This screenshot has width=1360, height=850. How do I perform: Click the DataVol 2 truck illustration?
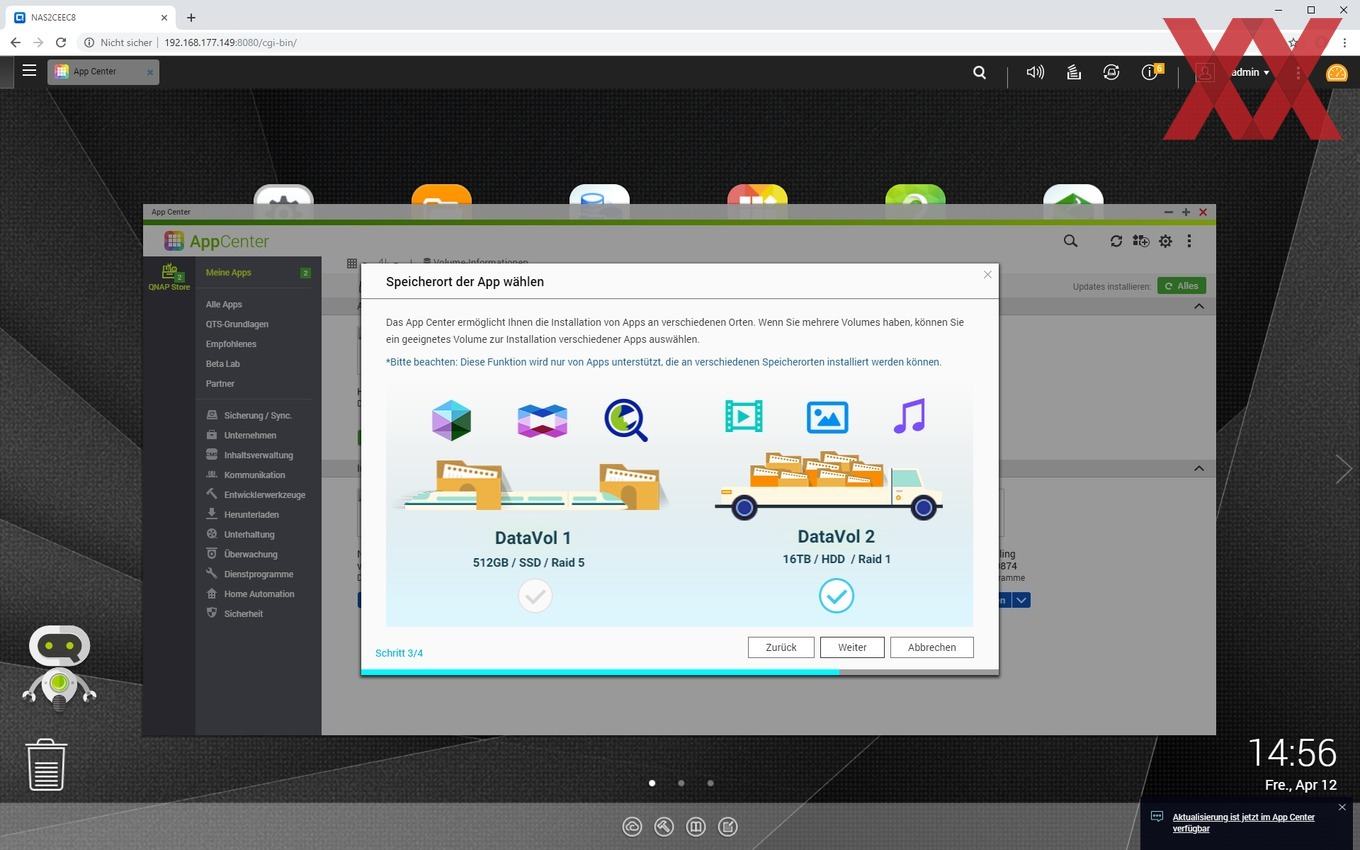click(x=829, y=485)
